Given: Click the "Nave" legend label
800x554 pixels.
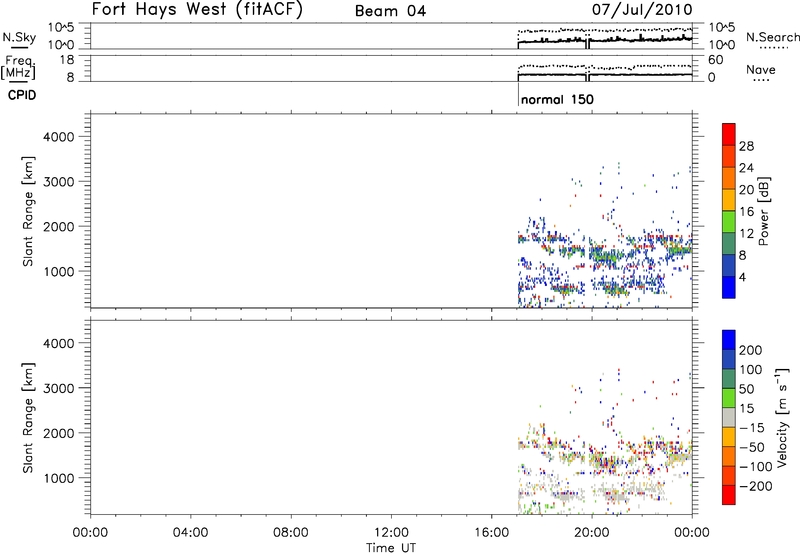Looking at the screenshot, I should pos(761,69).
